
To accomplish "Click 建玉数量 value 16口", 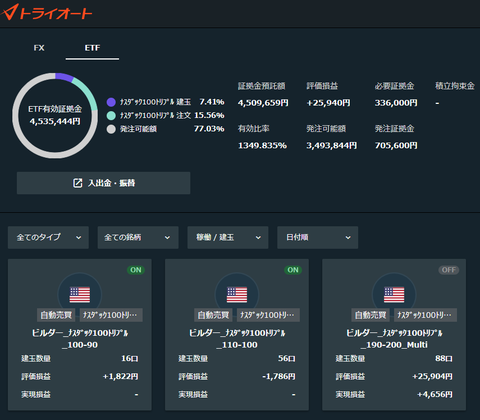I will tap(130, 359).
